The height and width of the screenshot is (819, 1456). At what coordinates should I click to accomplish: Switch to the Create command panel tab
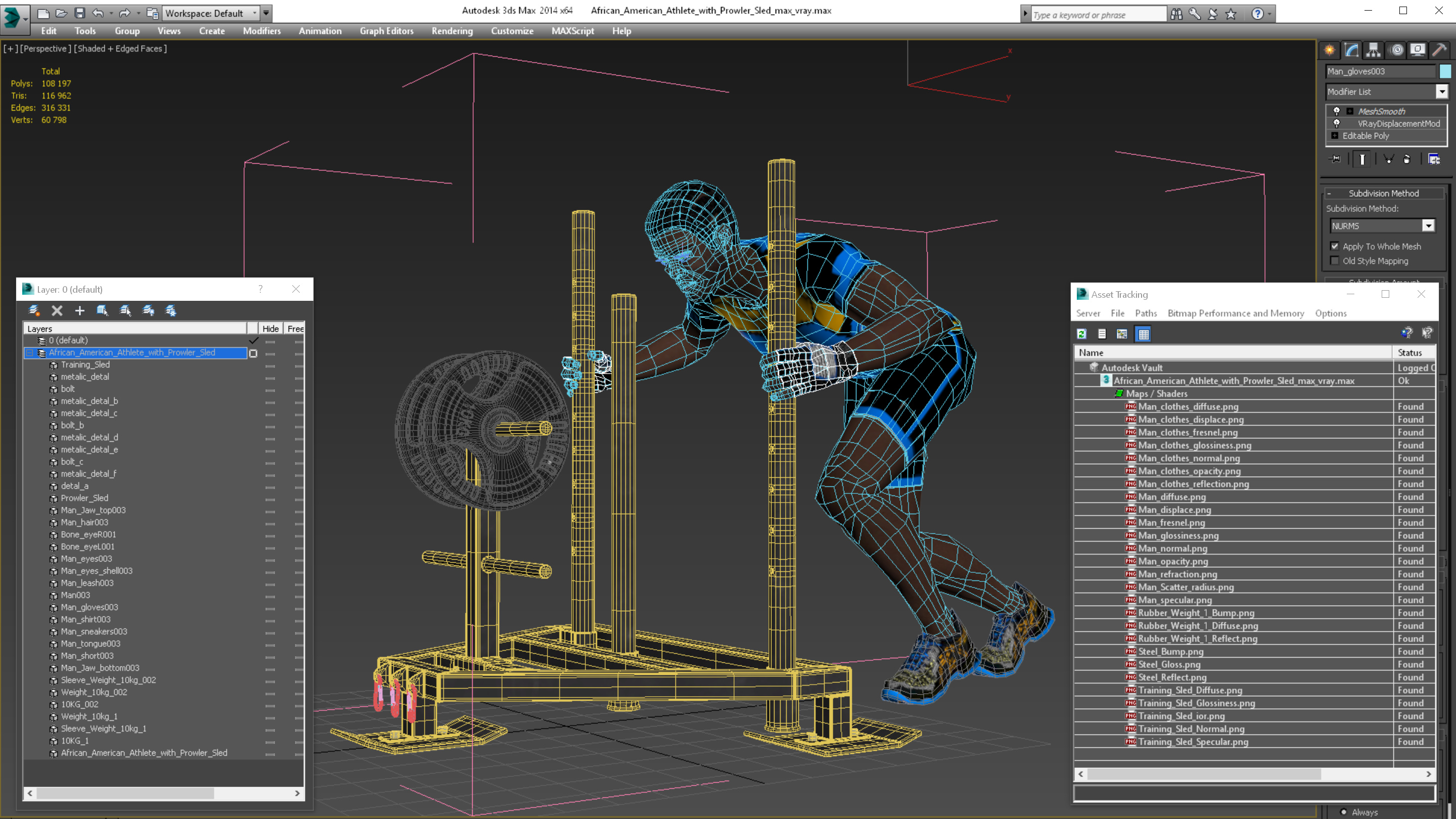[x=1330, y=51]
